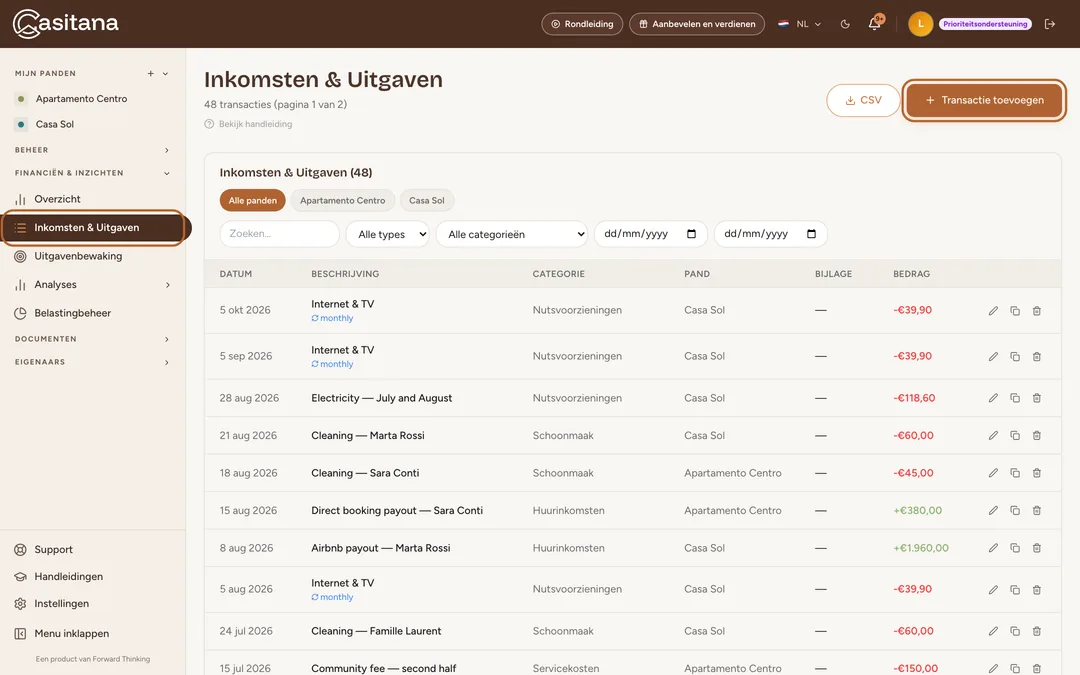This screenshot has height=675, width=1080.
Task: Delete the 5 sep 2026 Internet & TV row
Action: tap(1037, 357)
